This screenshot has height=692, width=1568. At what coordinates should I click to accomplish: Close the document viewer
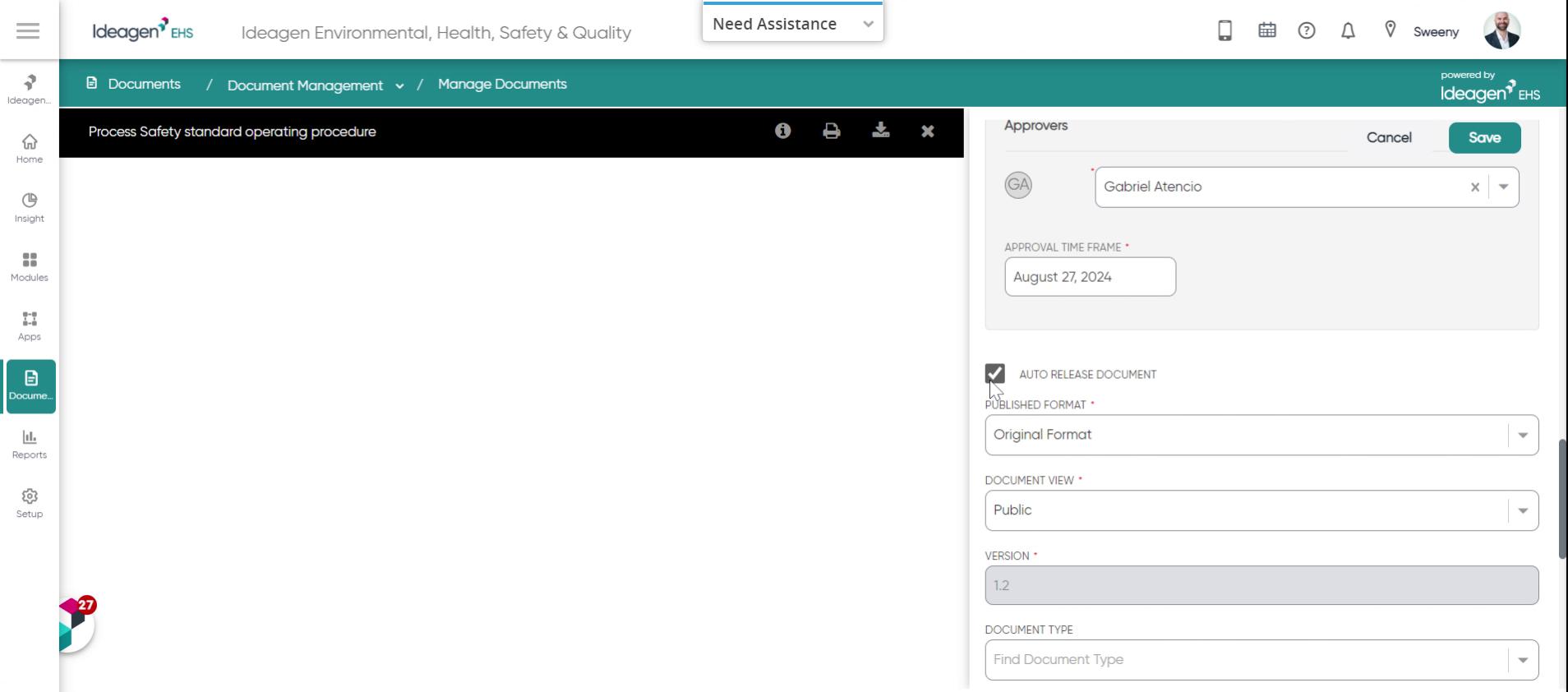click(x=928, y=131)
